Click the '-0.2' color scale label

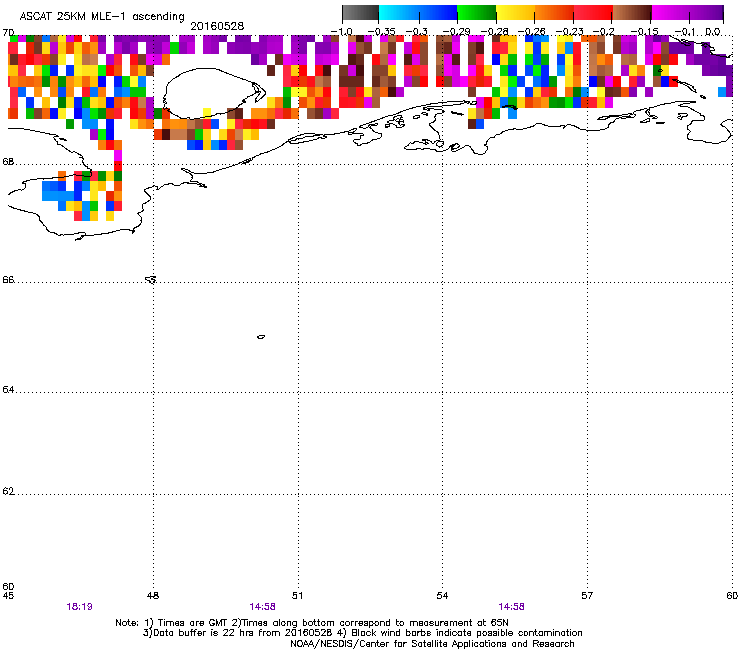(x=604, y=32)
